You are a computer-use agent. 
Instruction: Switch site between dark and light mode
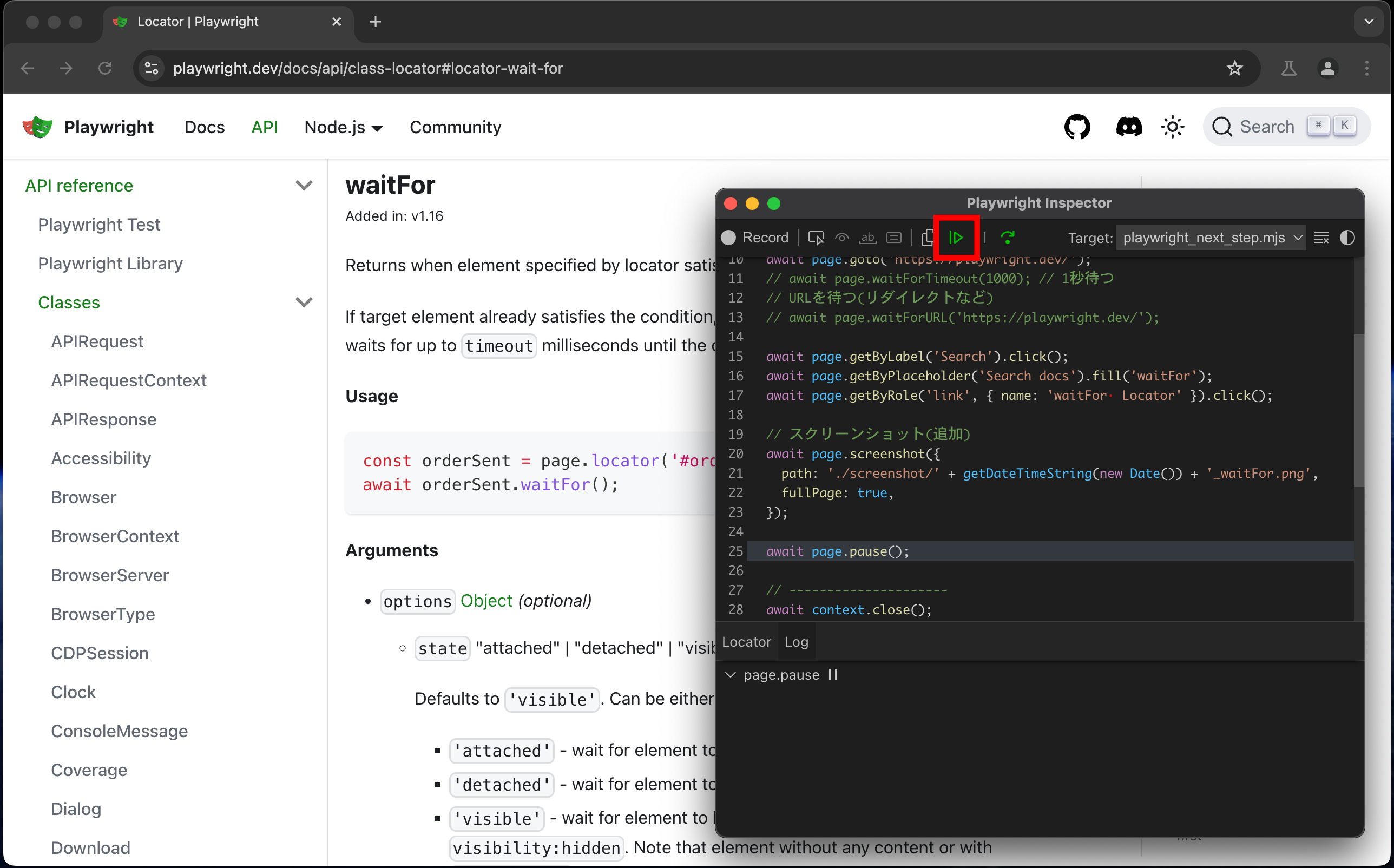point(1172,127)
